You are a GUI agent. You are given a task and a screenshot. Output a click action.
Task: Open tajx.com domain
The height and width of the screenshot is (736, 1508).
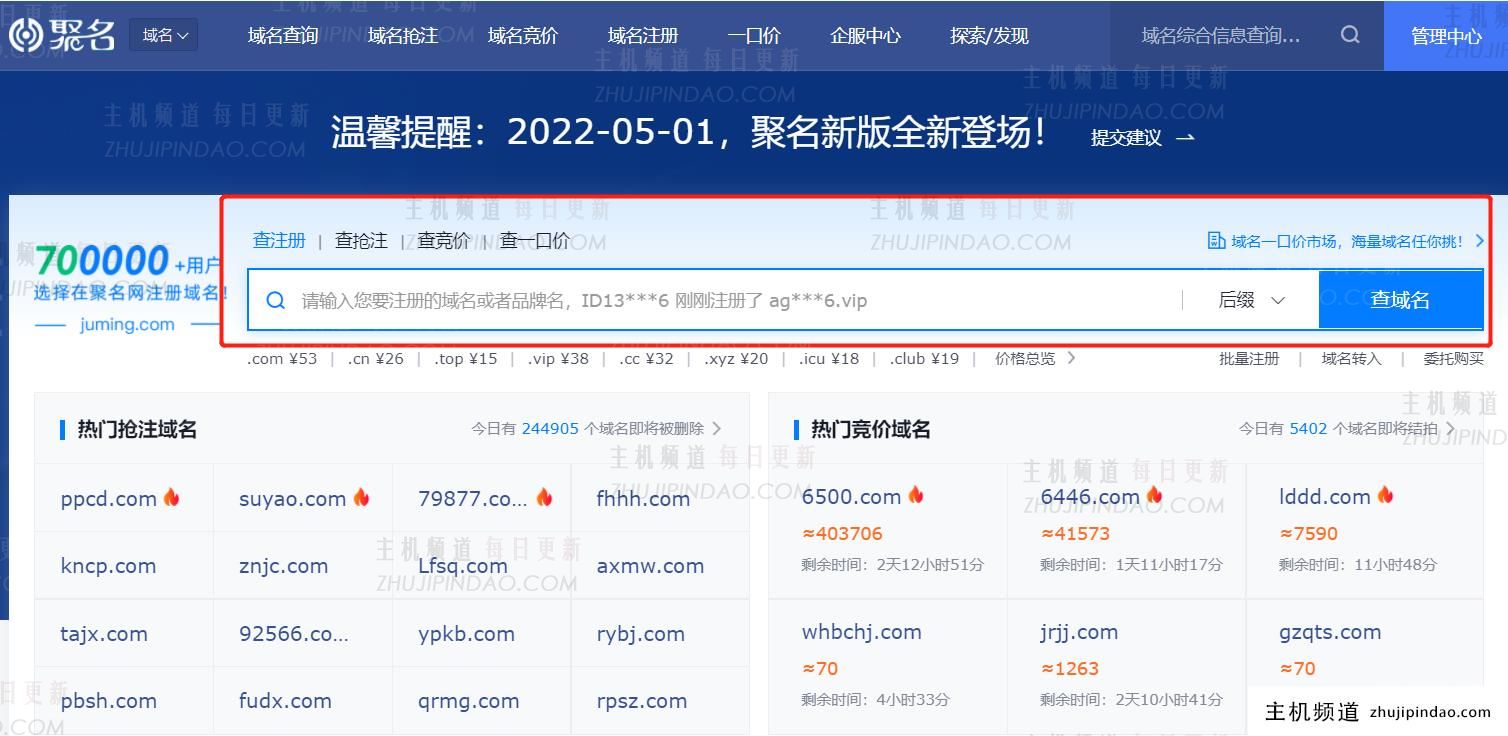pos(104,634)
